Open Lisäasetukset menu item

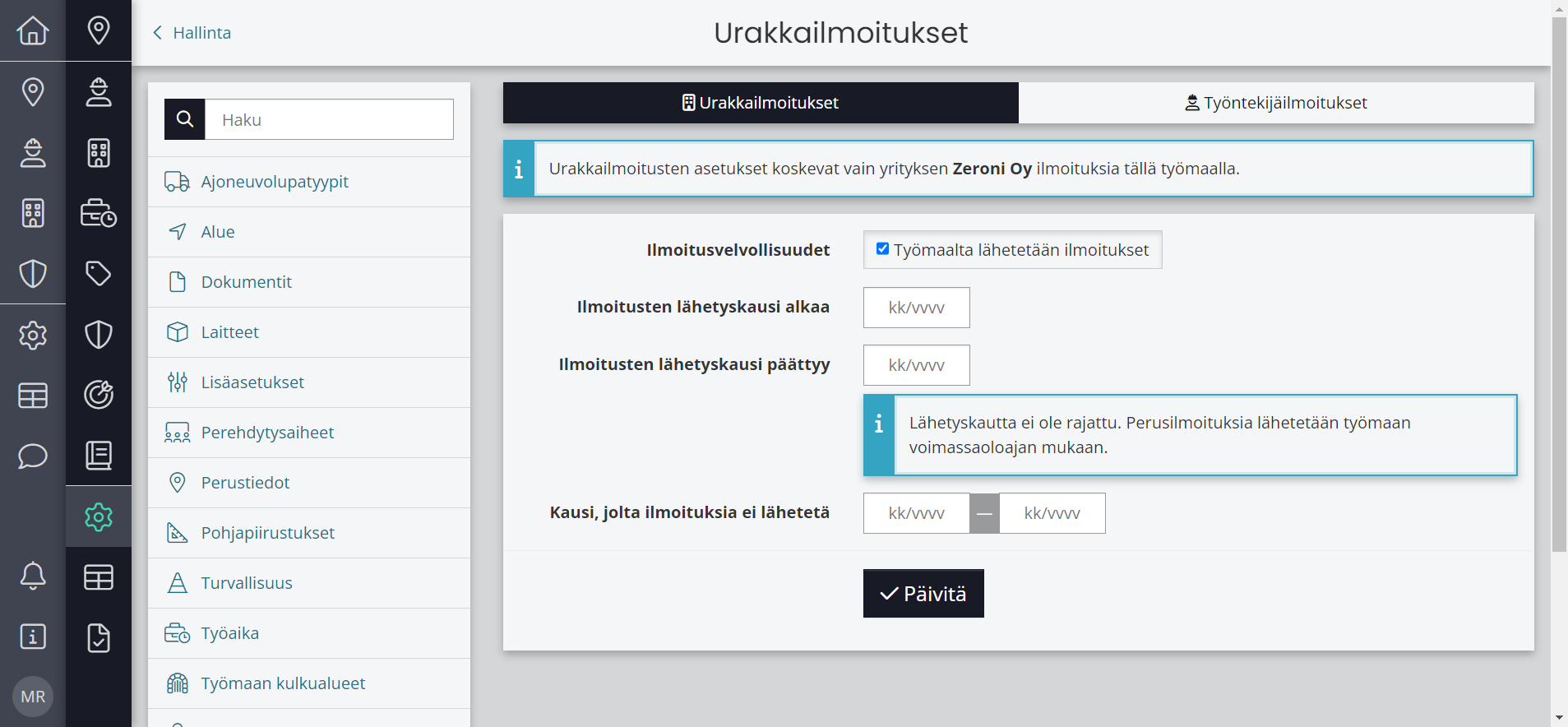tap(309, 382)
